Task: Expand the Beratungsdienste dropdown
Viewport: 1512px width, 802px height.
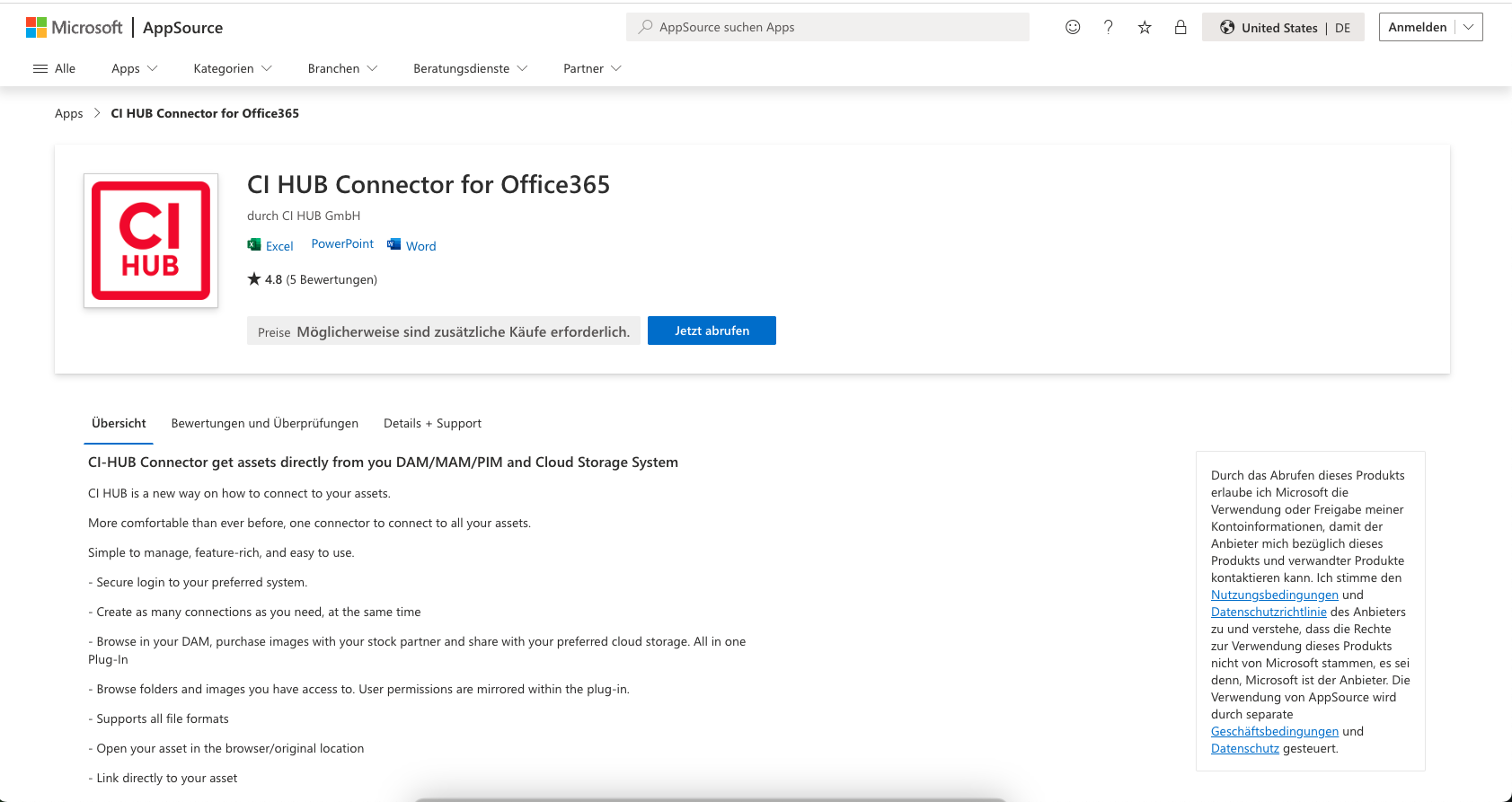Action: point(471,68)
